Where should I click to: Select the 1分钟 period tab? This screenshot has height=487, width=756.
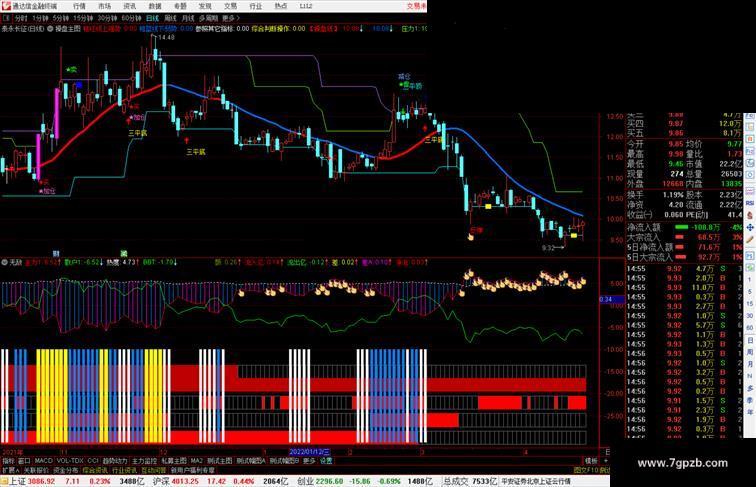pos(40,18)
